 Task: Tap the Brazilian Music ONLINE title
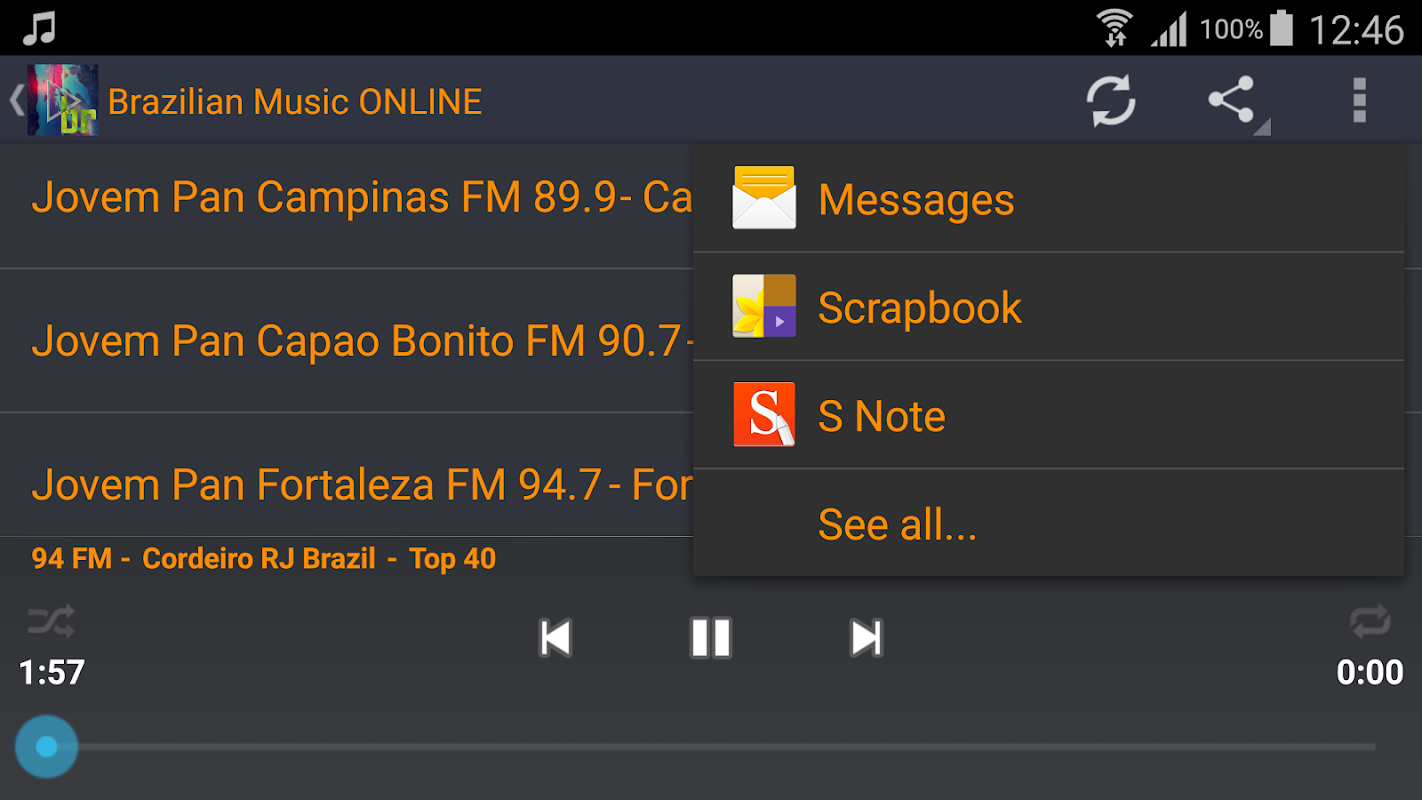coord(295,101)
